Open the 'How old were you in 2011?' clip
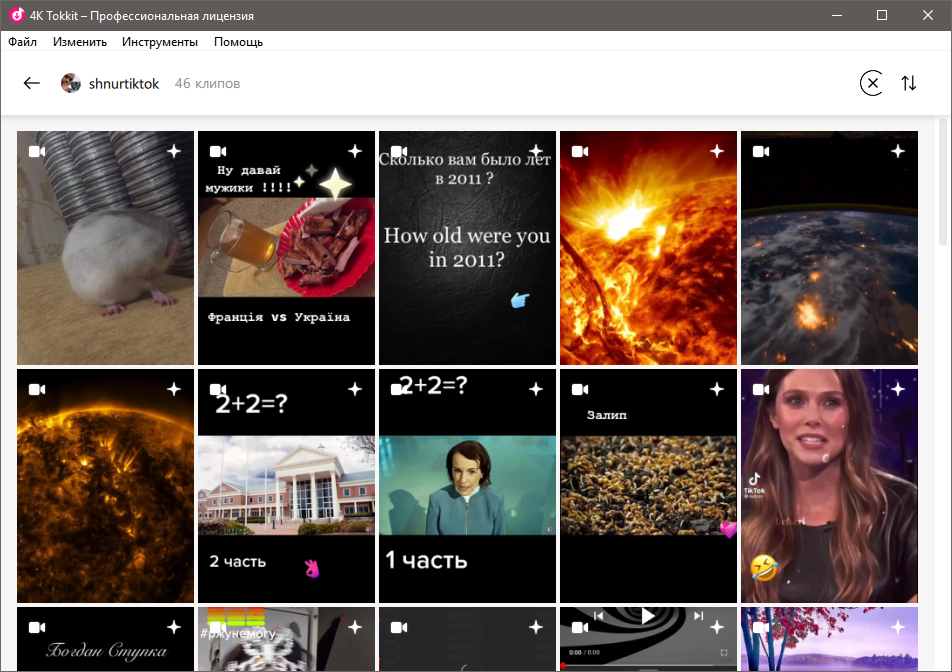Image resolution: width=952 pixels, height=672 pixels. point(468,248)
